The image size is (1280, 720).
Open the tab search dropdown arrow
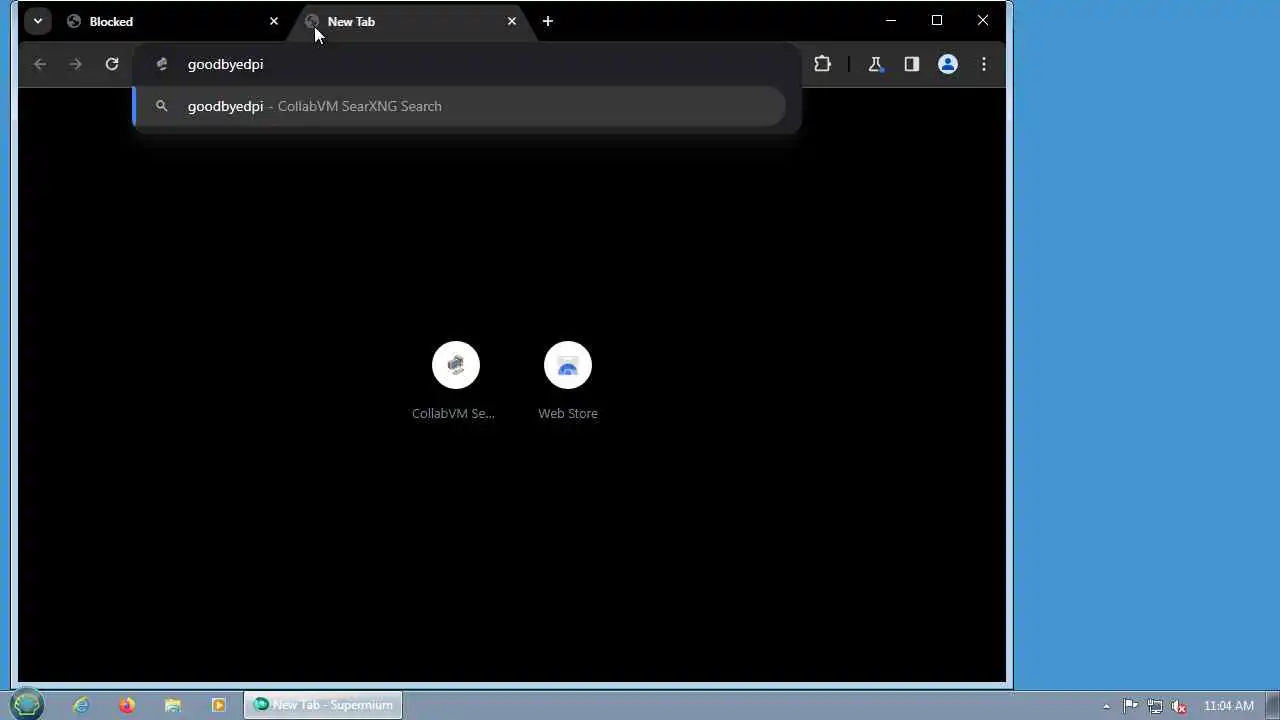pyautogui.click(x=37, y=21)
